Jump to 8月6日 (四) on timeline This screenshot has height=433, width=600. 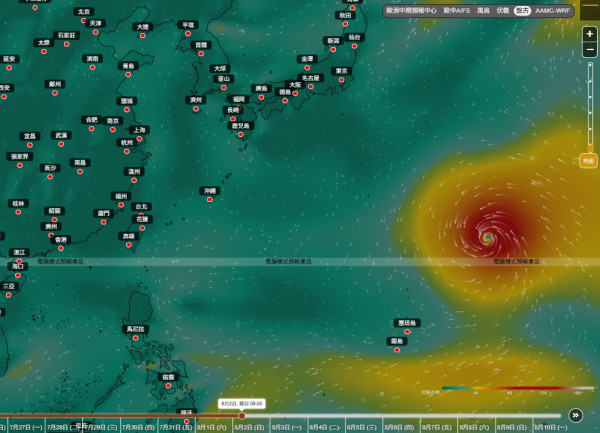pyautogui.click(x=399, y=427)
